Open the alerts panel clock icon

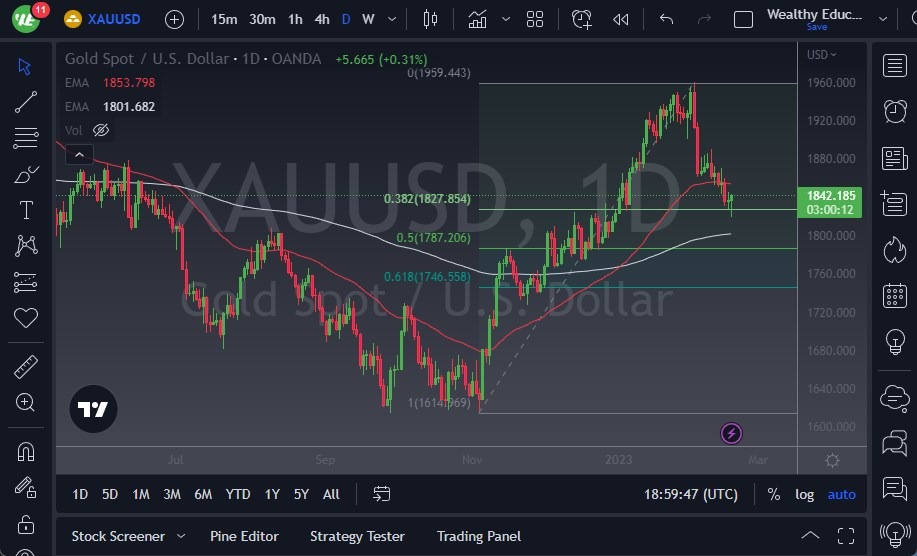(x=895, y=111)
